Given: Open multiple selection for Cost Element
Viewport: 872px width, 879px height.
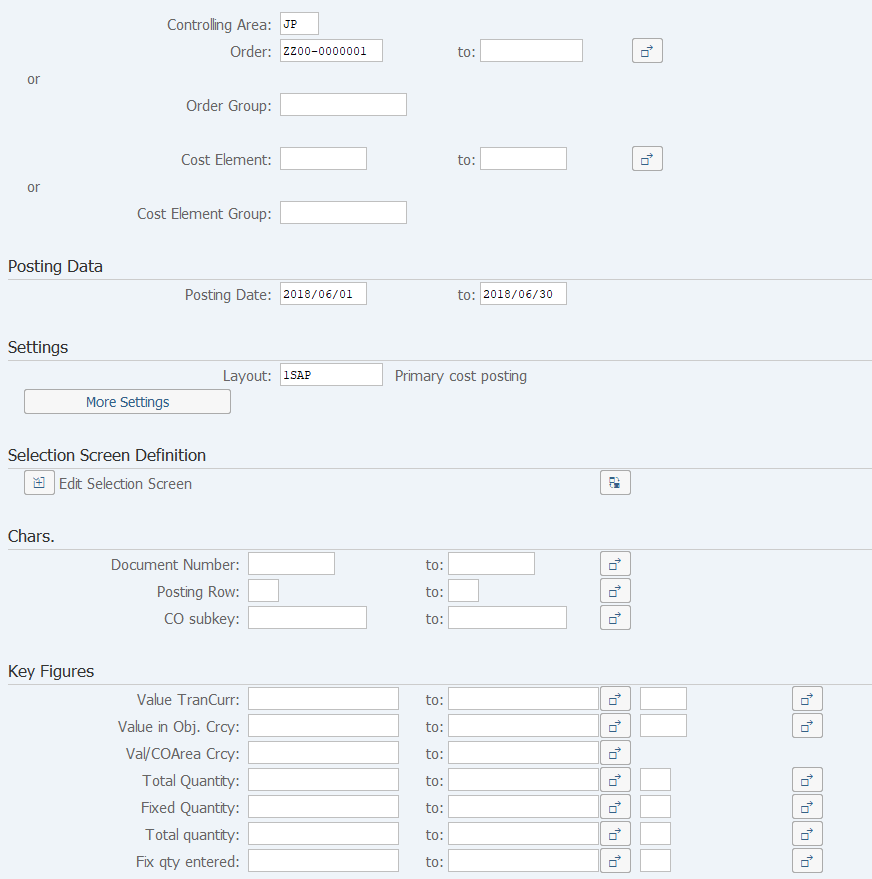Looking at the screenshot, I should tap(646, 158).
